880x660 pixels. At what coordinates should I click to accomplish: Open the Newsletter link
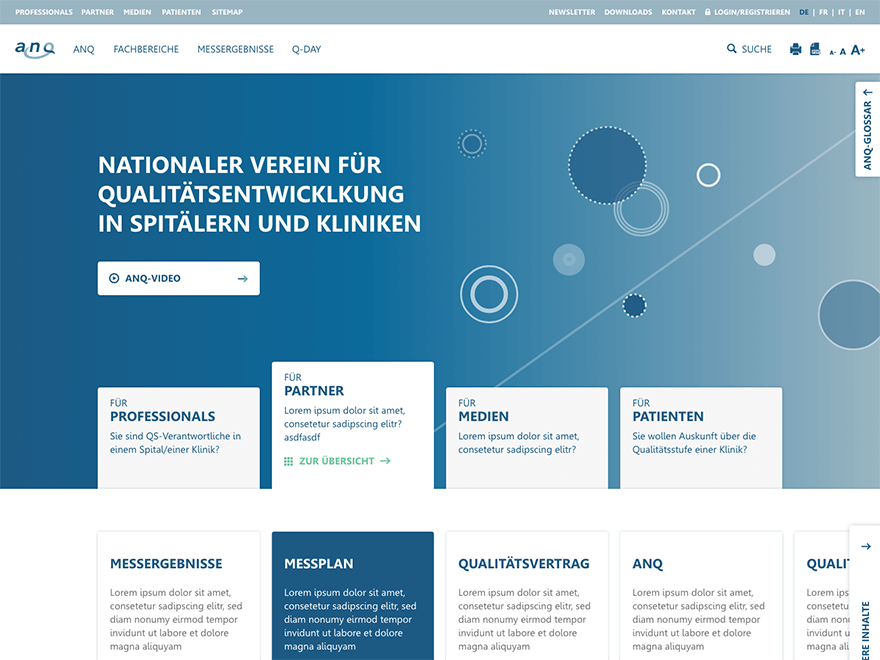pyautogui.click(x=572, y=12)
